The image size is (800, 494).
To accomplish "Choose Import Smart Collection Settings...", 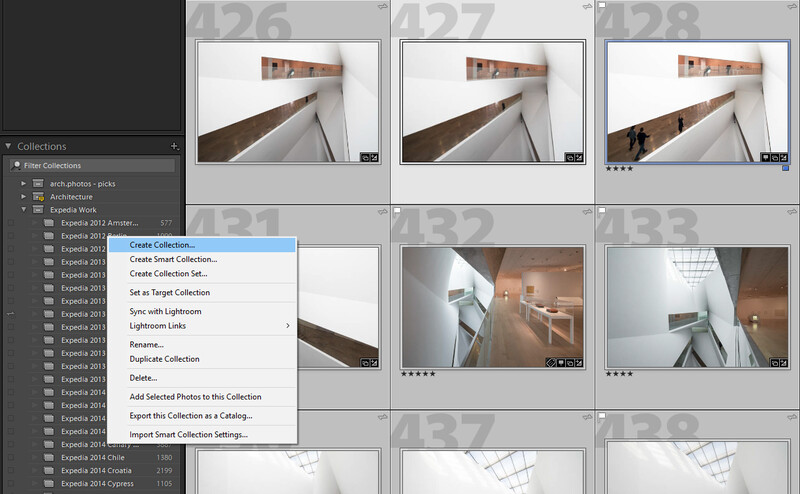I will click(x=202, y=434).
